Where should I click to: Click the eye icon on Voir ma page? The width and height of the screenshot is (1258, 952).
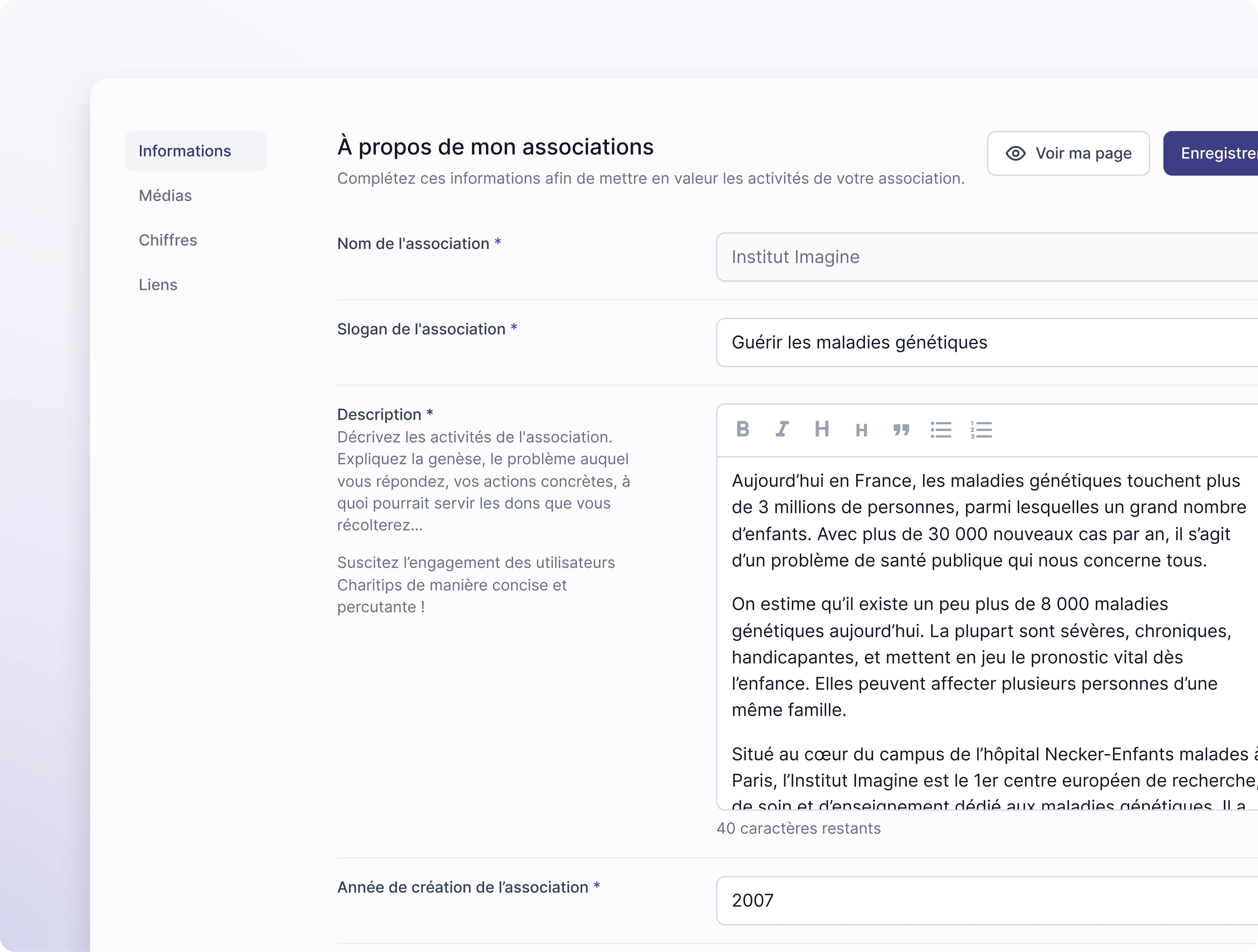[x=1016, y=154]
